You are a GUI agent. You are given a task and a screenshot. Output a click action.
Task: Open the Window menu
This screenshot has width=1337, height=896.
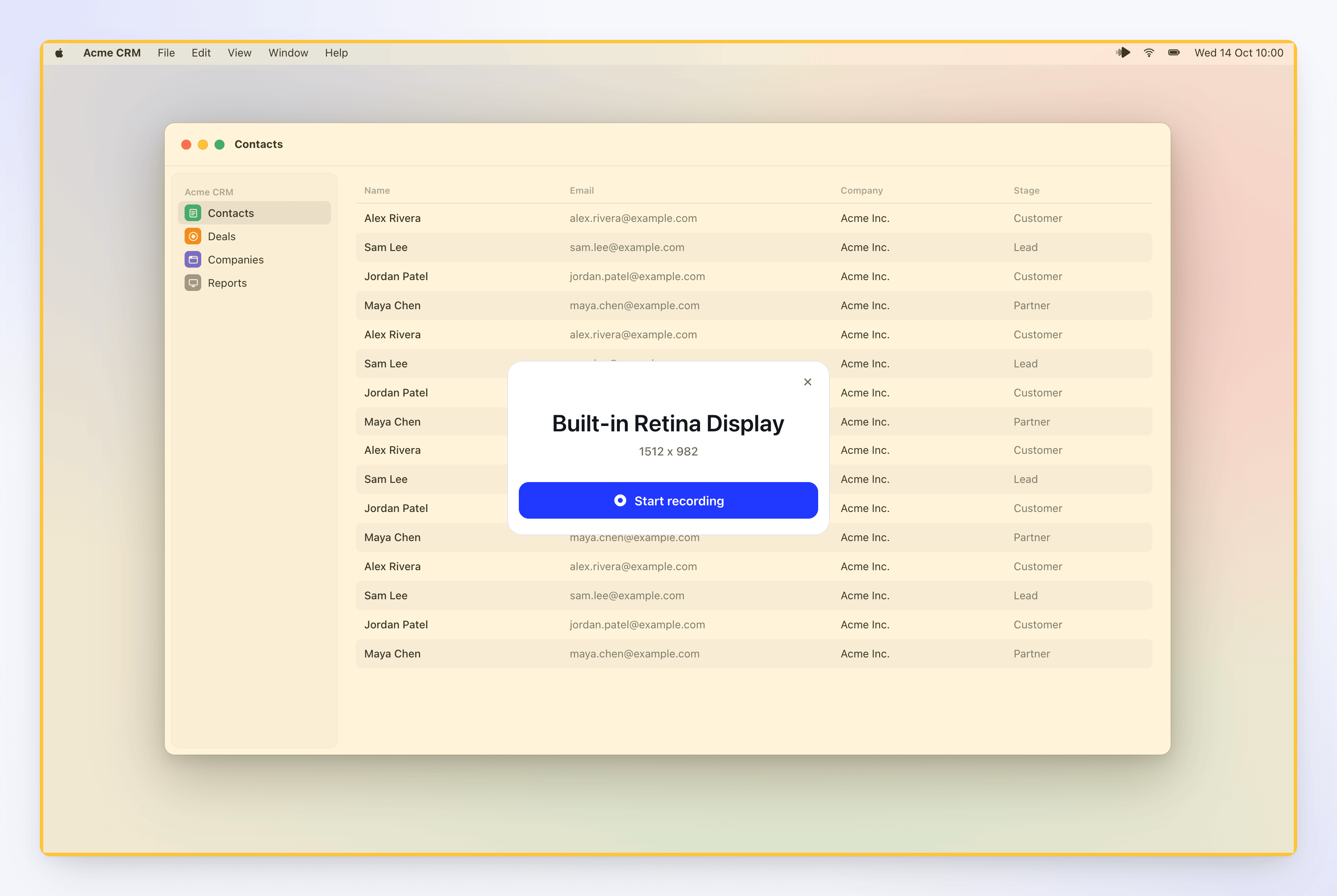pyautogui.click(x=288, y=53)
